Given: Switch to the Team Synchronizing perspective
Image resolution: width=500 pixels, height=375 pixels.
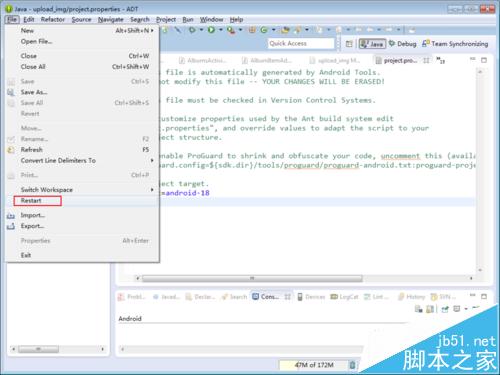Looking at the screenshot, I should pyautogui.click(x=455, y=44).
